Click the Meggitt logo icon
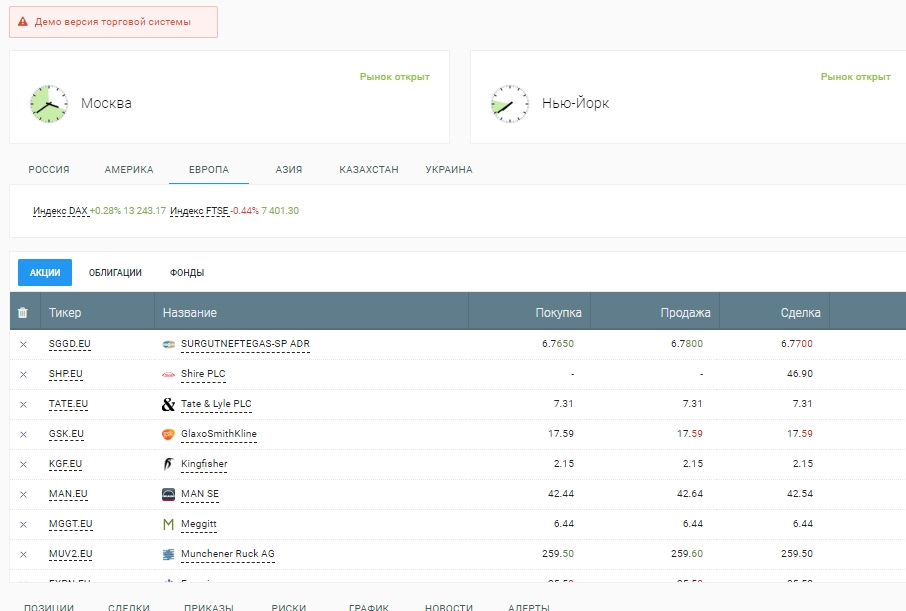The image size is (906, 611). click(x=168, y=524)
